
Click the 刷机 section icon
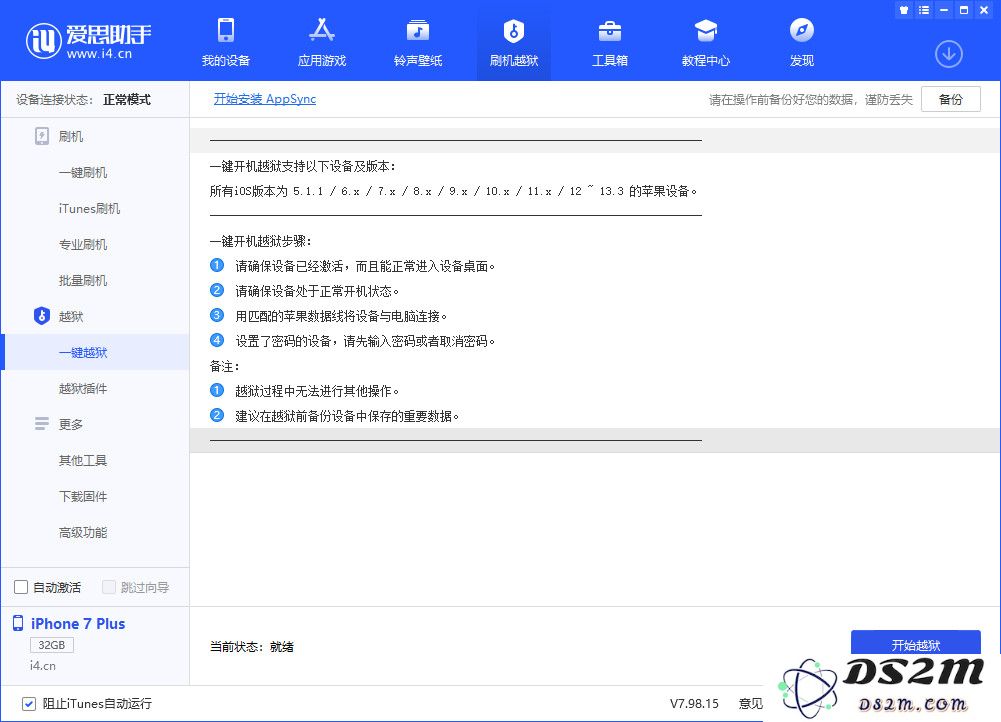[x=41, y=136]
